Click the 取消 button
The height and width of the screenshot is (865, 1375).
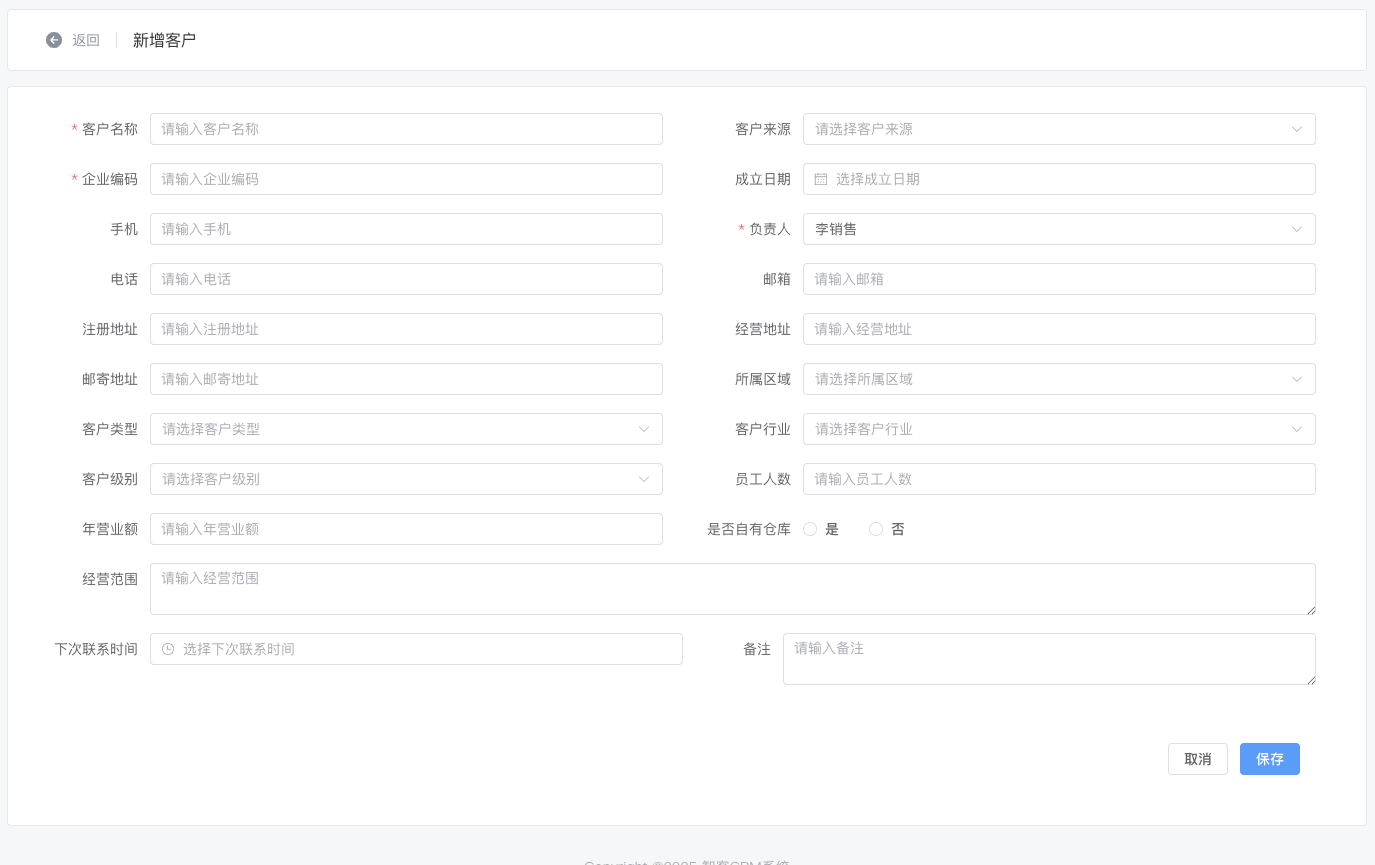(x=1197, y=759)
